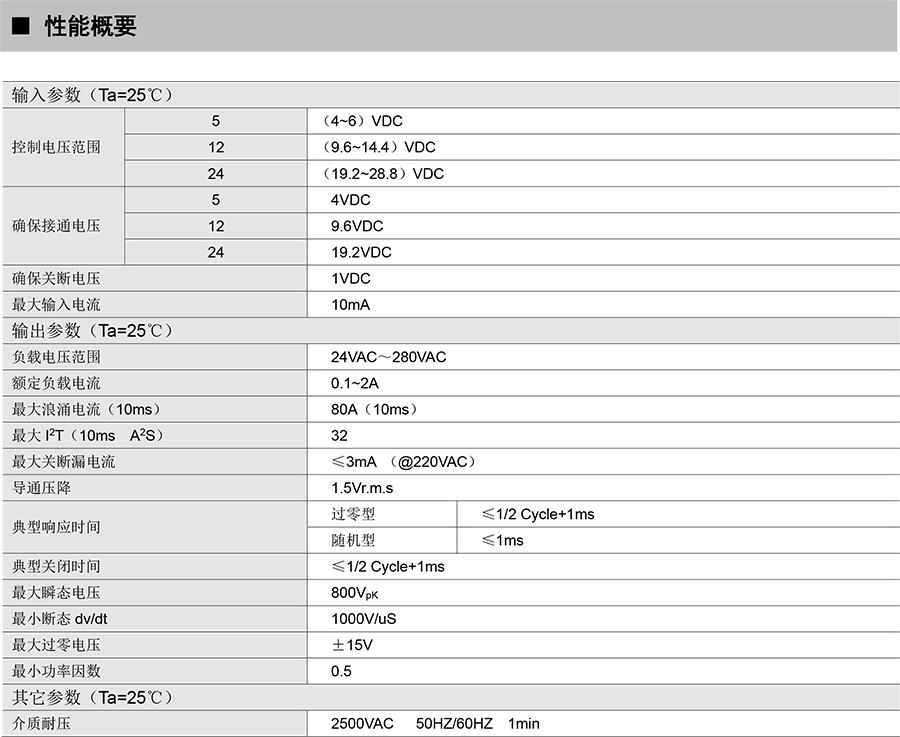Select the 800Vpk transient voltage value
This screenshot has height=737, width=900.
pyautogui.click(x=354, y=593)
